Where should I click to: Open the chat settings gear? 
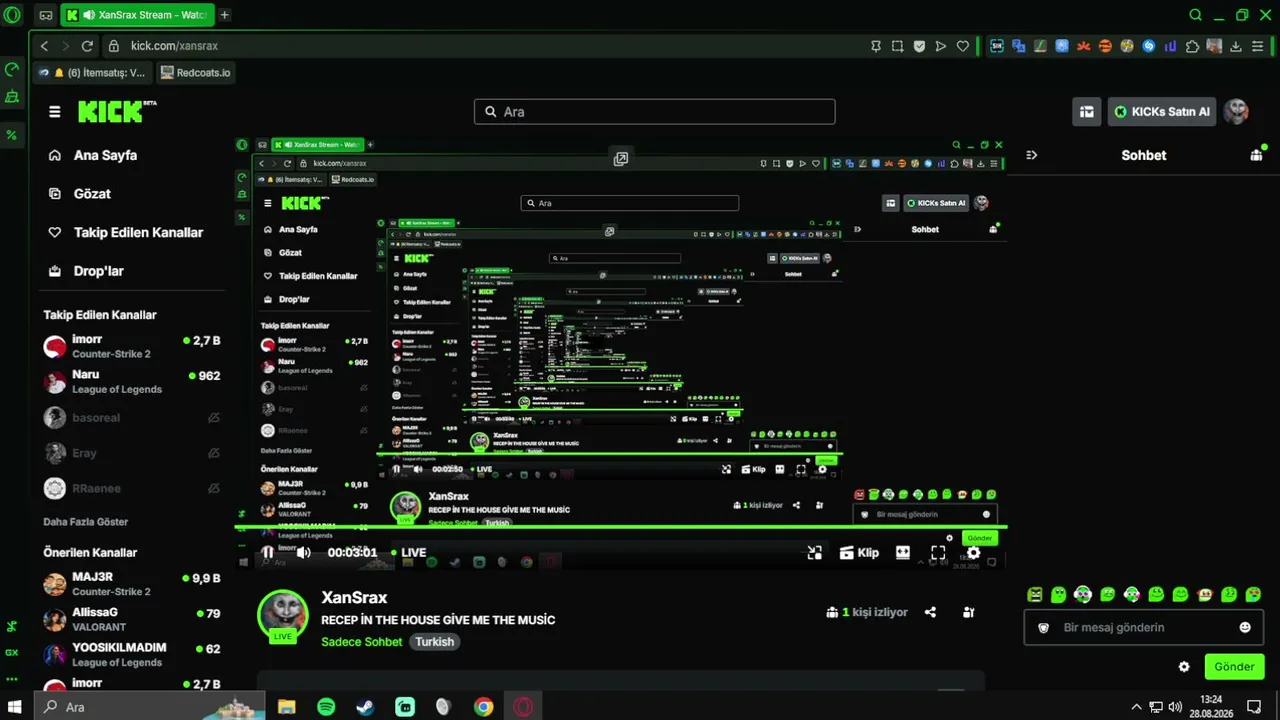click(1184, 667)
